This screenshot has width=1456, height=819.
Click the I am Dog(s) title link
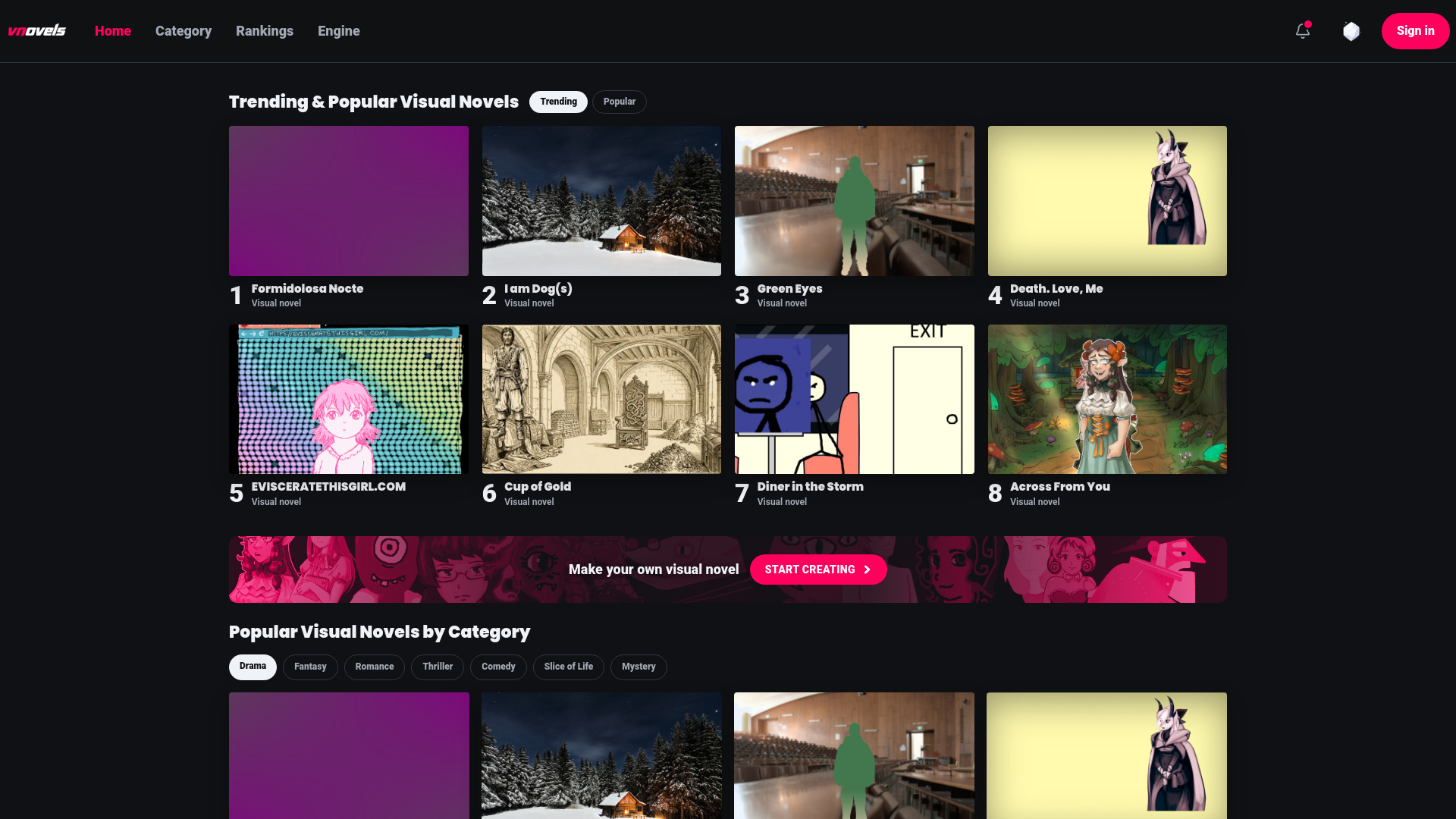click(538, 289)
